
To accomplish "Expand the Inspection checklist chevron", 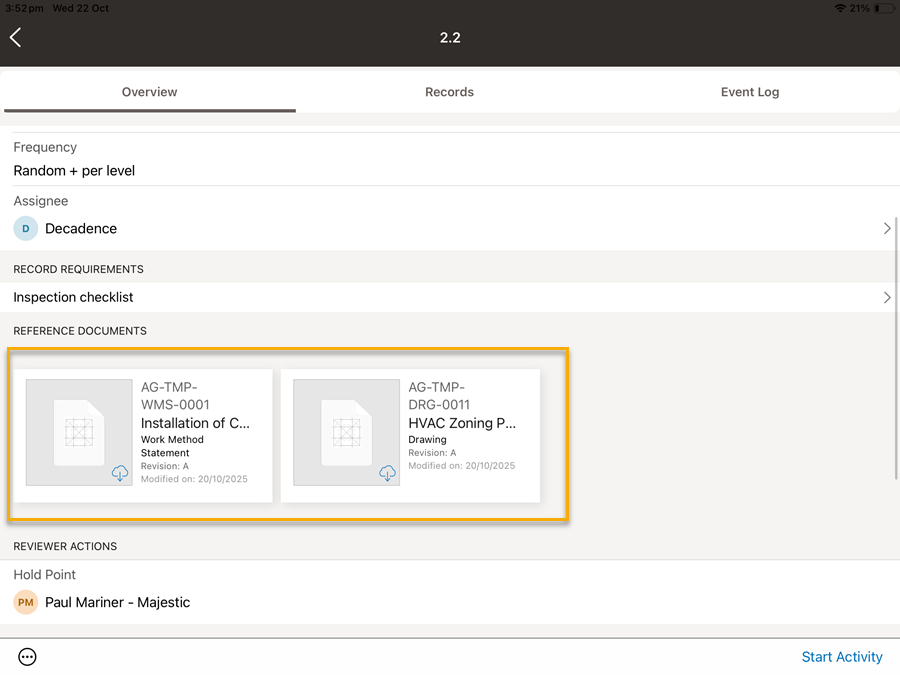I will pos(886,297).
